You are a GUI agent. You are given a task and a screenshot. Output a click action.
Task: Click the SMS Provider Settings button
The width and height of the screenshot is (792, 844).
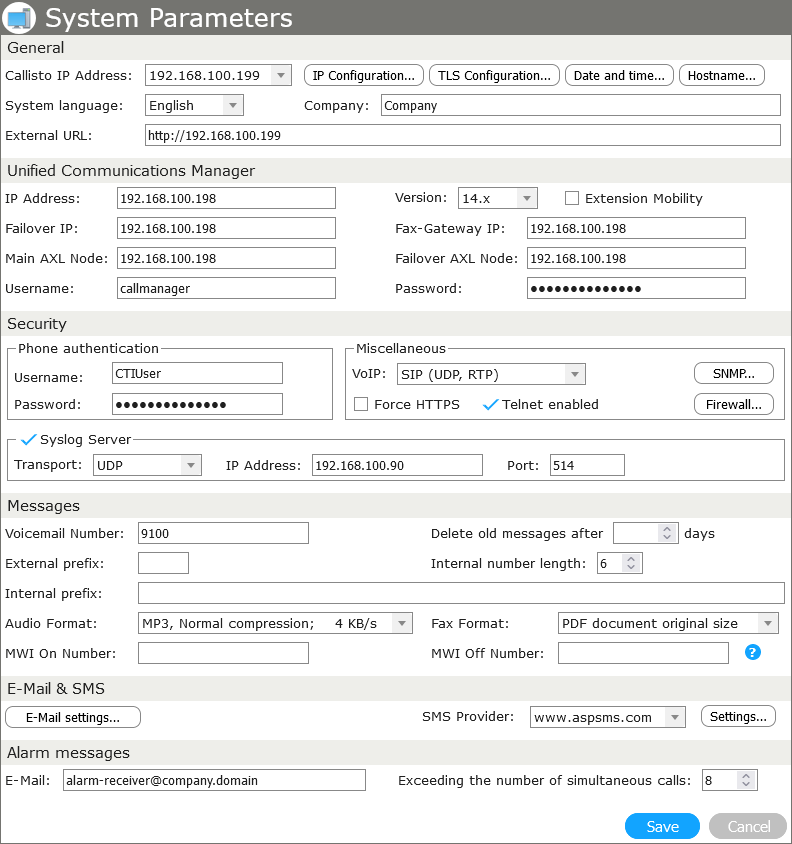point(738,716)
